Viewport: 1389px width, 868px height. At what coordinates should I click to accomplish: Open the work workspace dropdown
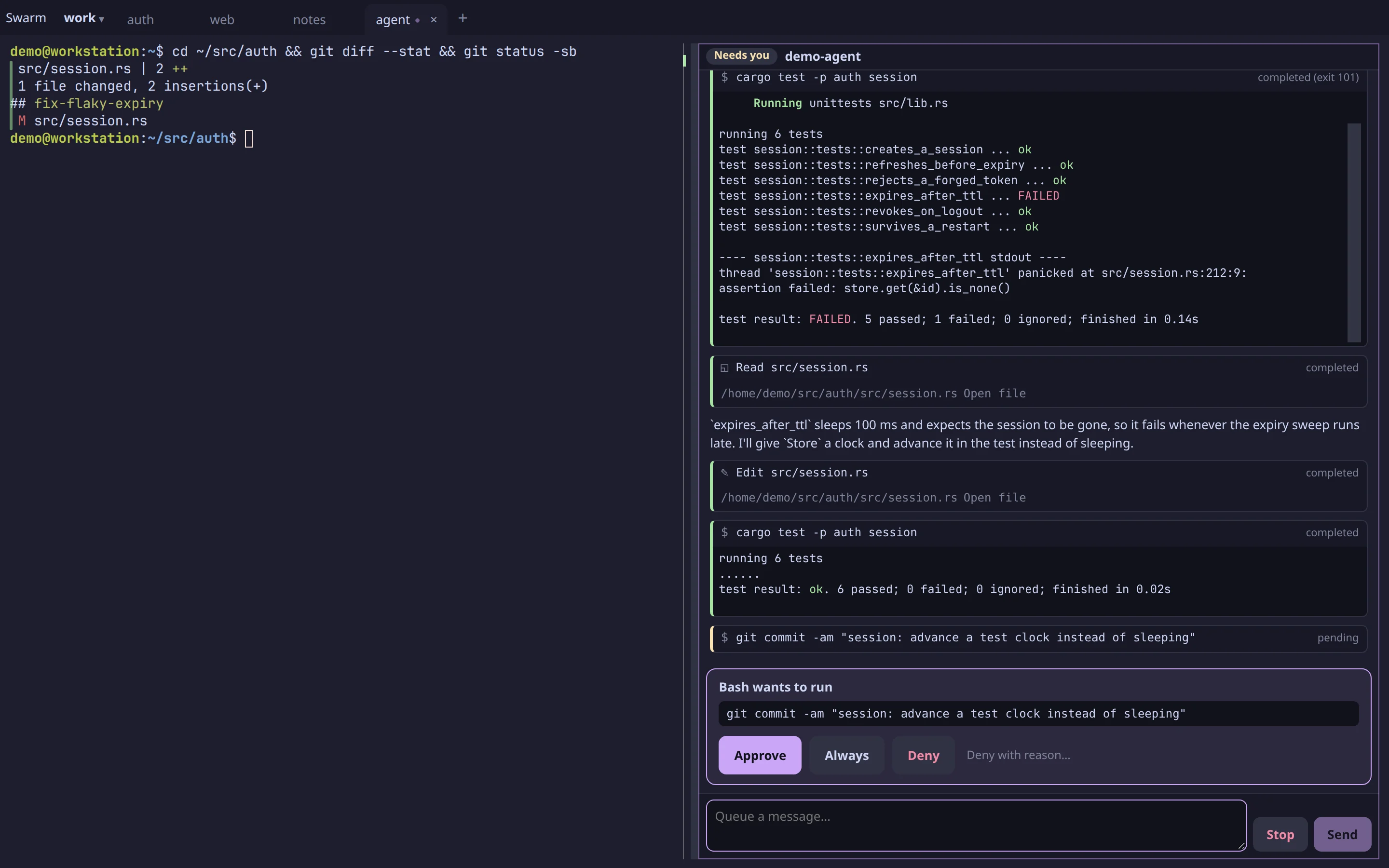tap(84, 18)
